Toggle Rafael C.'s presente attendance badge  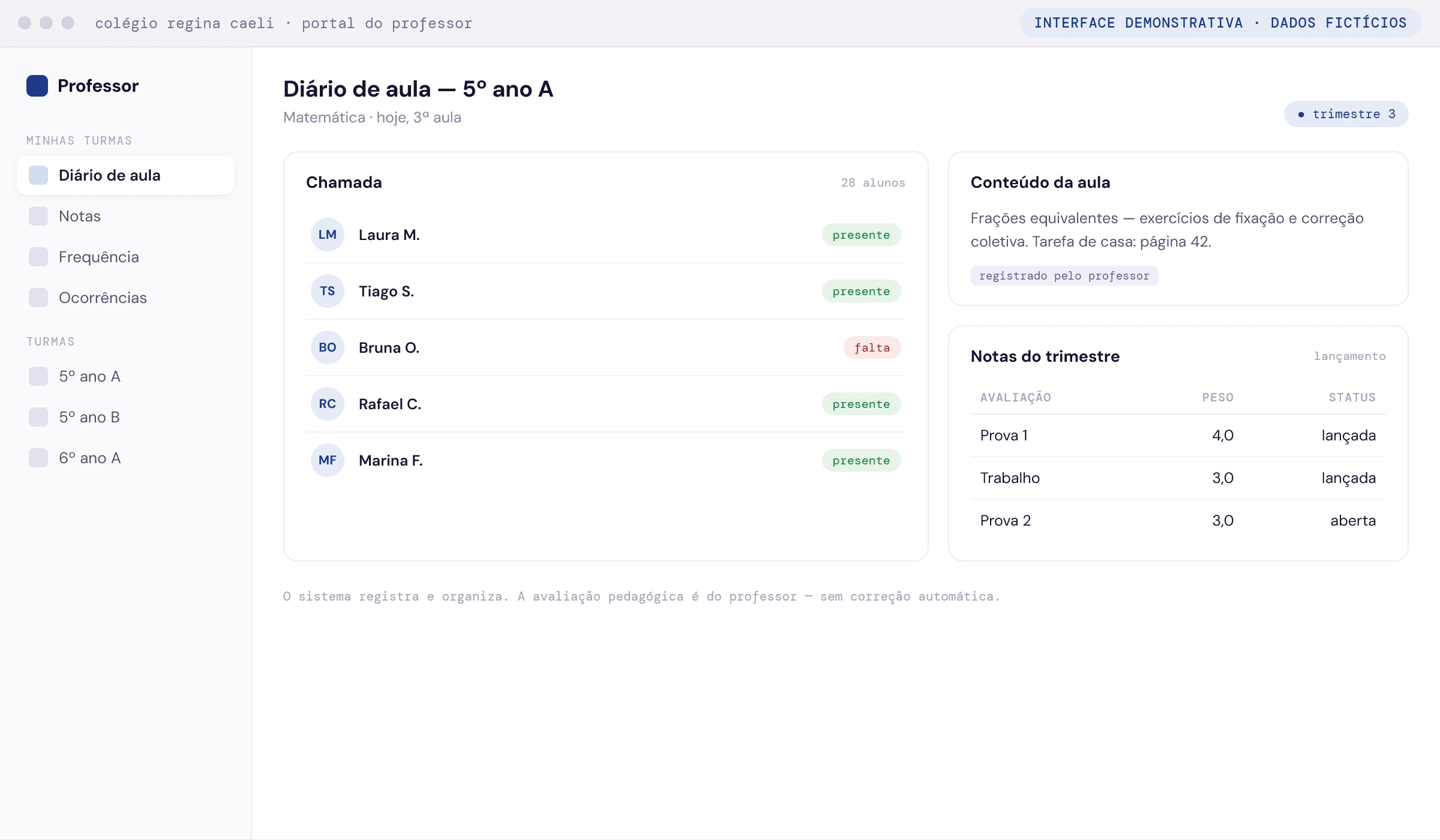coord(861,404)
